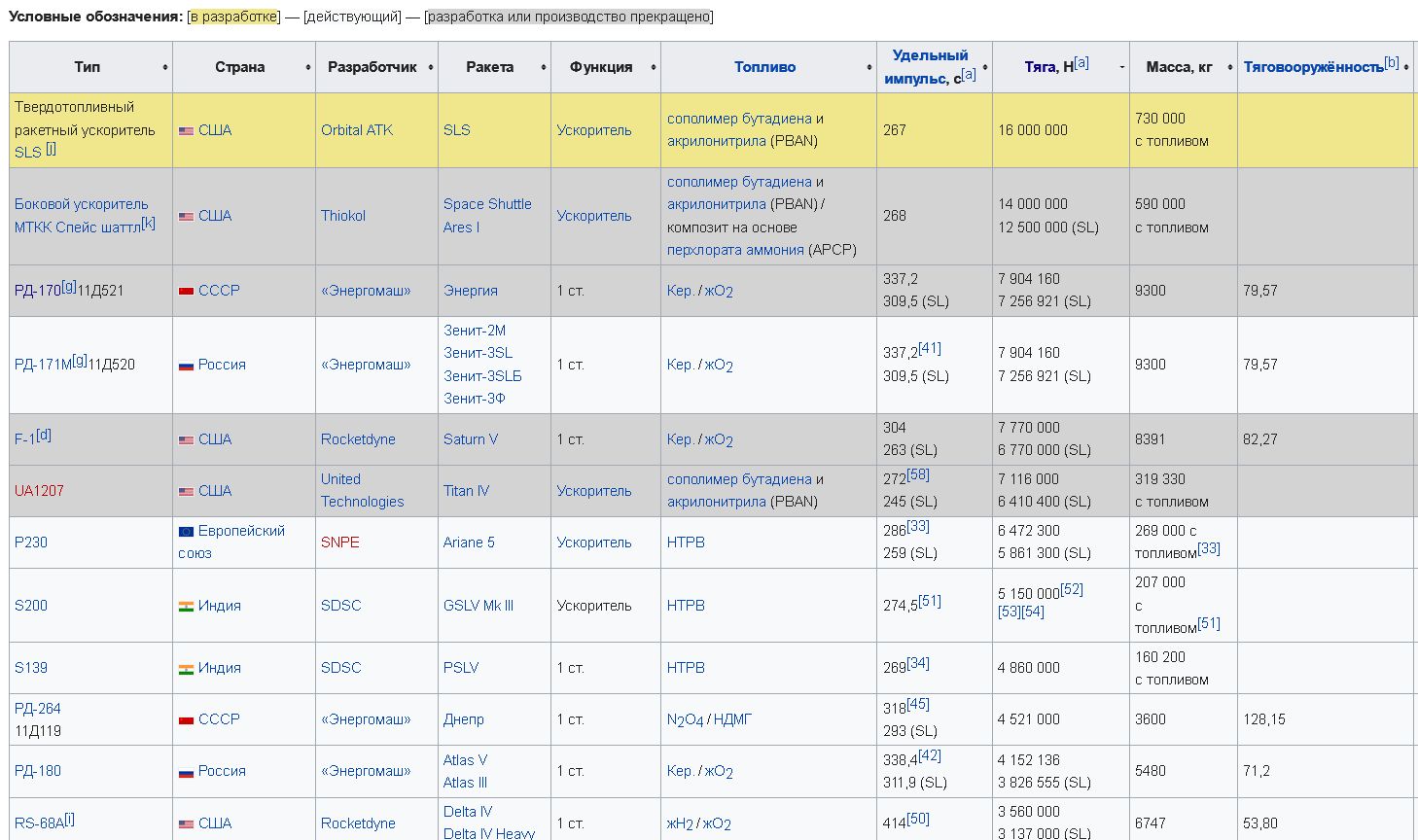Image resolution: width=1418 pixels, height=840 pixels.
Task: Click the USA flag in the F-1 row
Action: (186, 440)
